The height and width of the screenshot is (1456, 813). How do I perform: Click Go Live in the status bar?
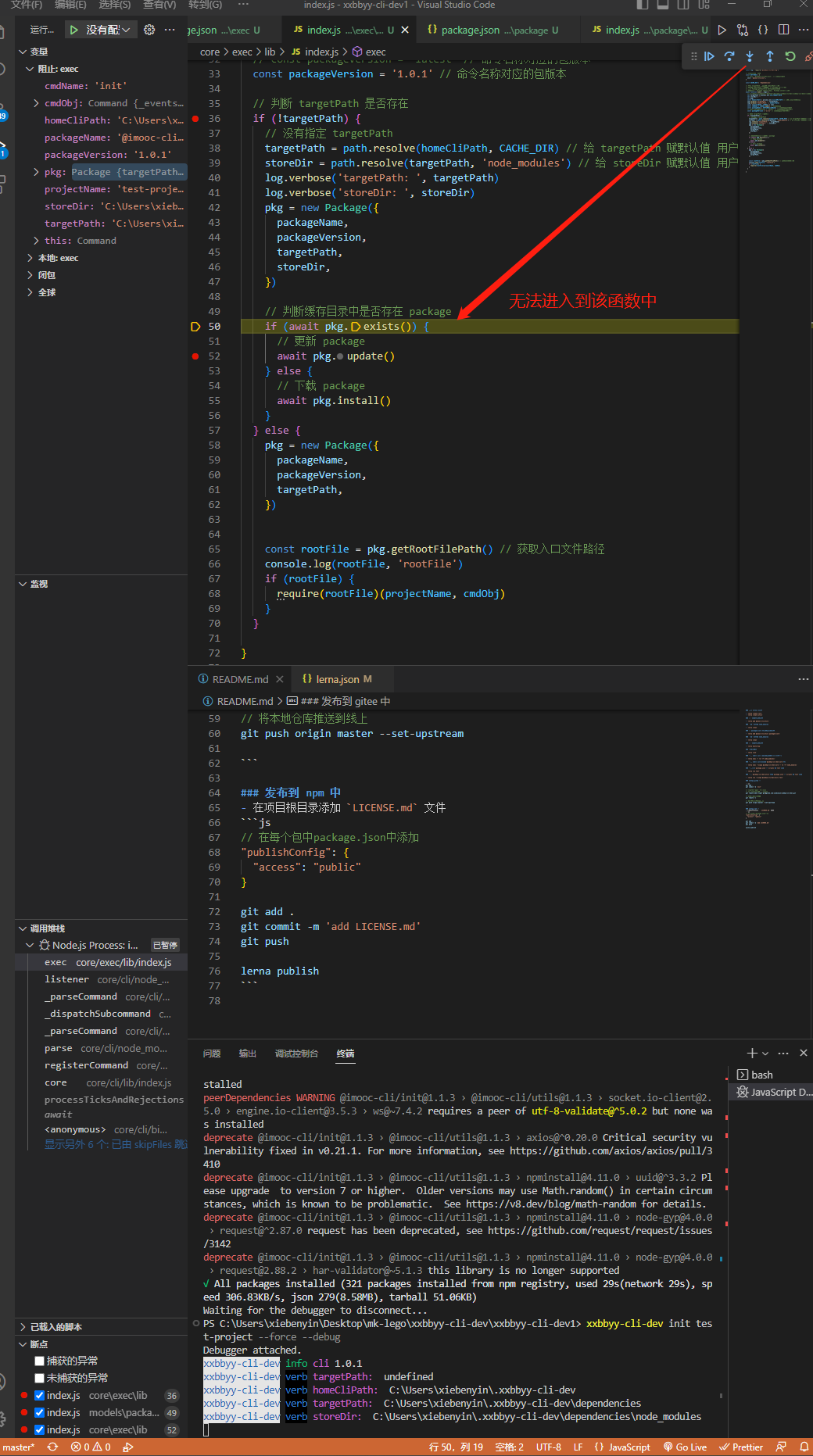[685, 1447]
